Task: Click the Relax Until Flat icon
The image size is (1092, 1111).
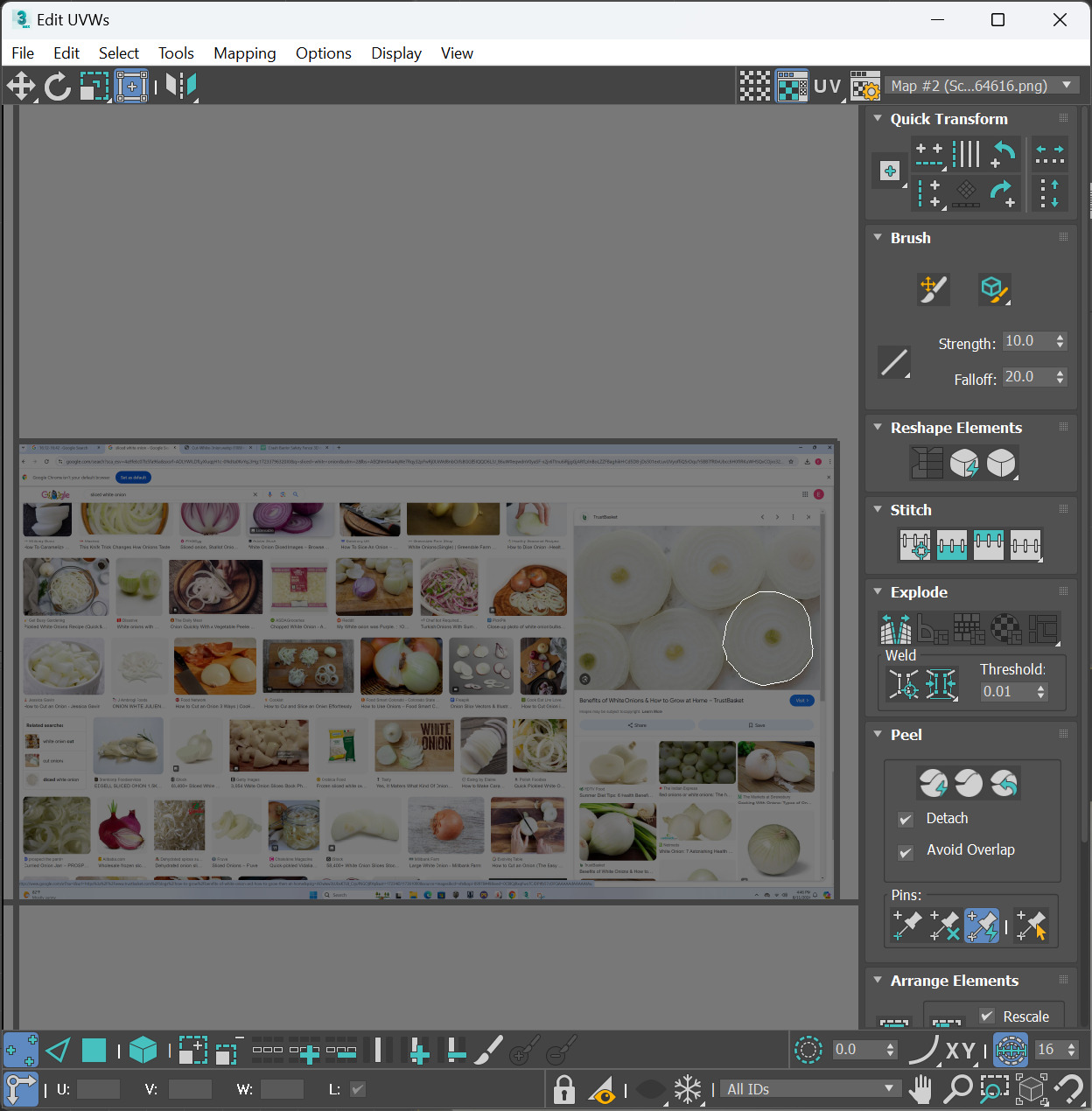Action: coord(965,463)
